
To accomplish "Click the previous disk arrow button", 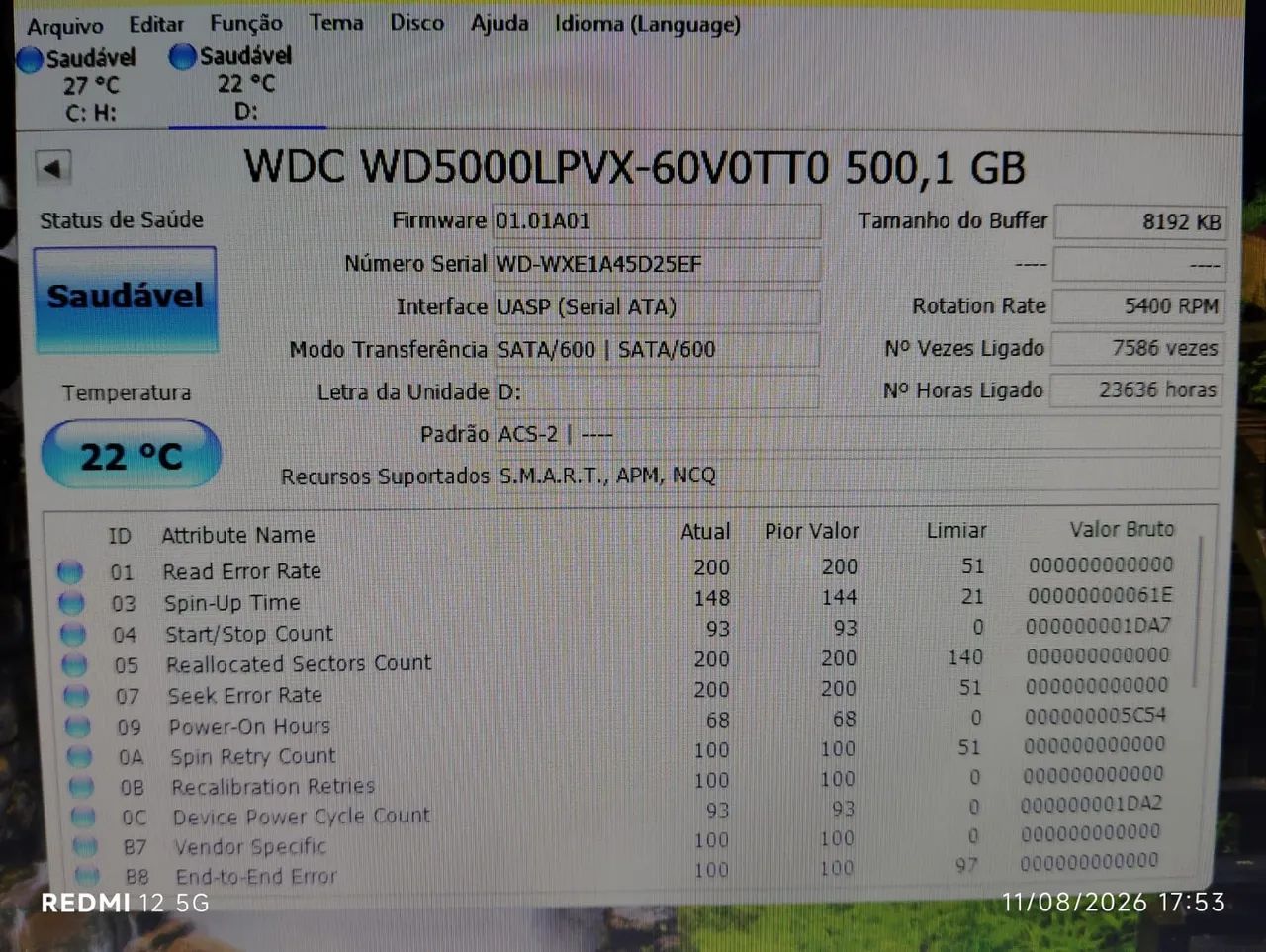I will coord(52,168).
